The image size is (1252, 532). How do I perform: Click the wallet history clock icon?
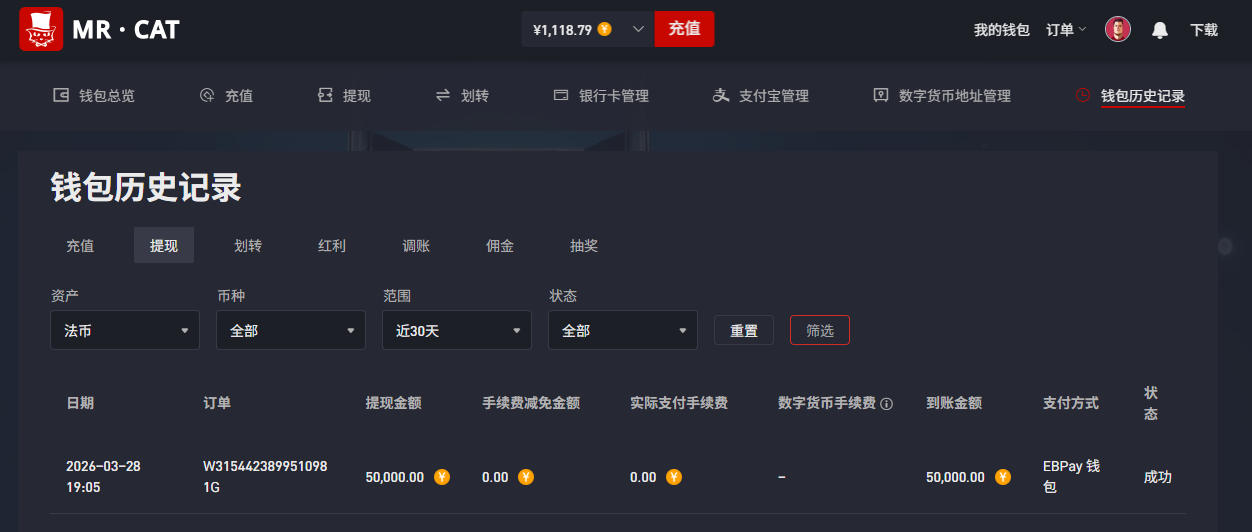point(1082,96)
